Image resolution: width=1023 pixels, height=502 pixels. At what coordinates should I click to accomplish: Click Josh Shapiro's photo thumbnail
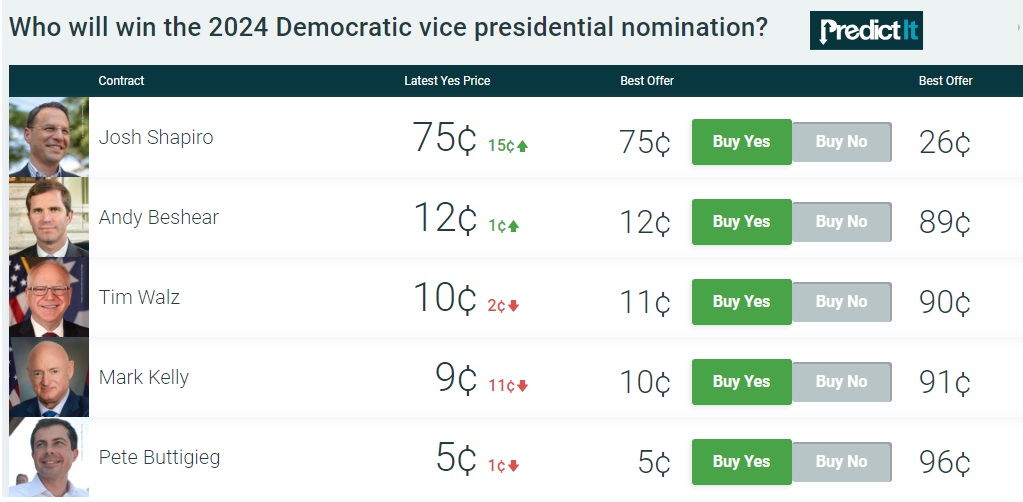pos(48,137)
